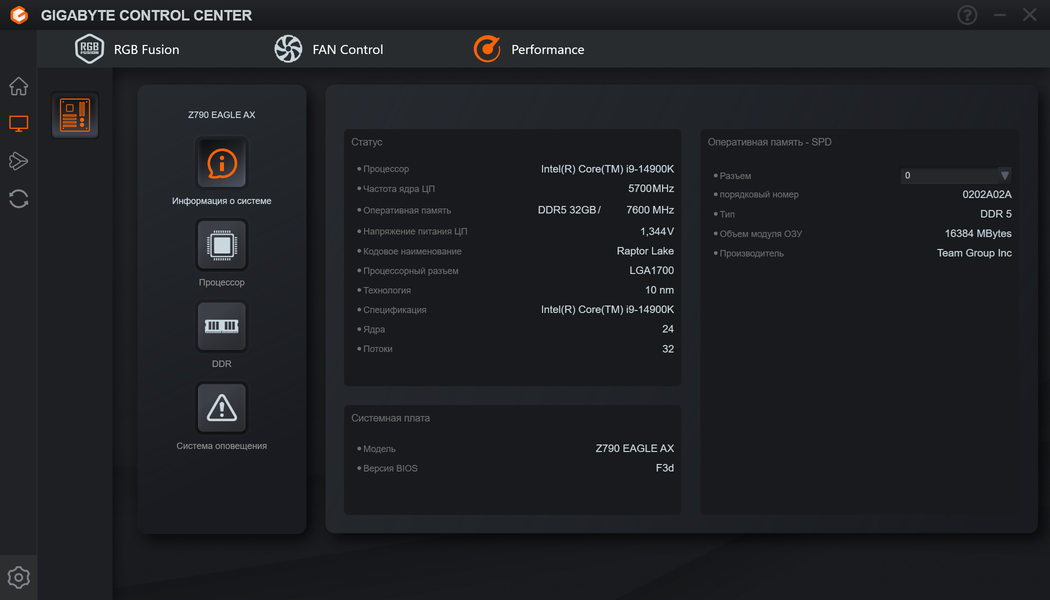The width and height of the screenshot is (1050, 600).
Task: Click the Версия BIOS label
Action: [x=390, y=468]
